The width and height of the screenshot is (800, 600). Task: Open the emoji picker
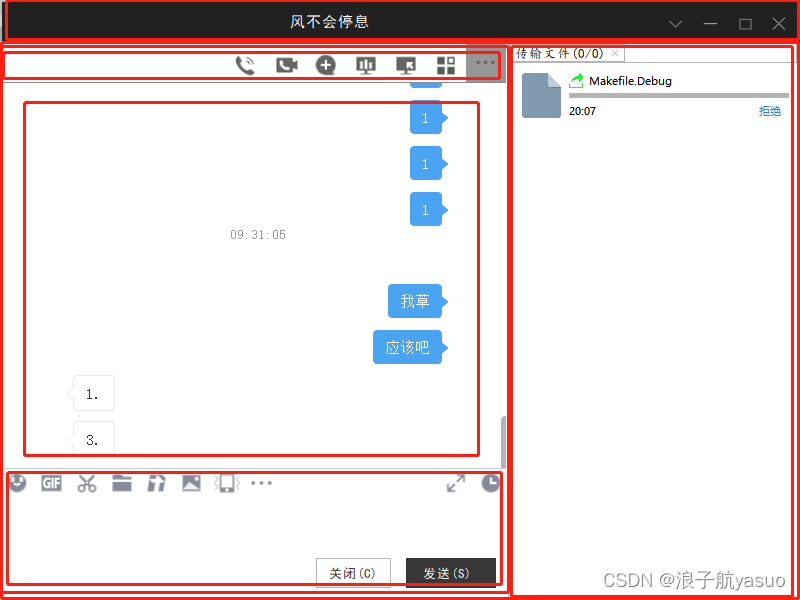(18, 483)
